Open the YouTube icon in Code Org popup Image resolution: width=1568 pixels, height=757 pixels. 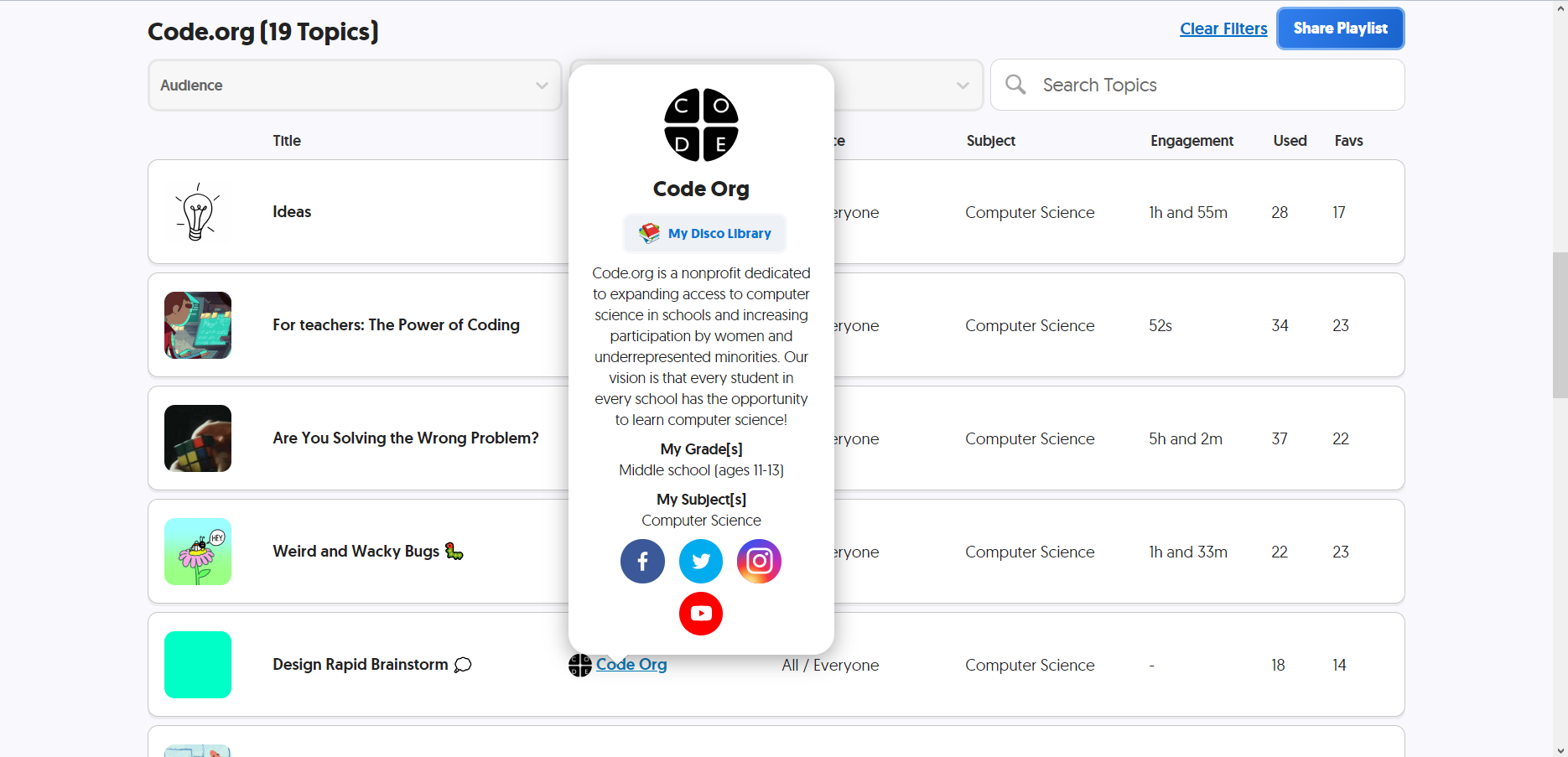pyautogui.click(x=701, y=614)
